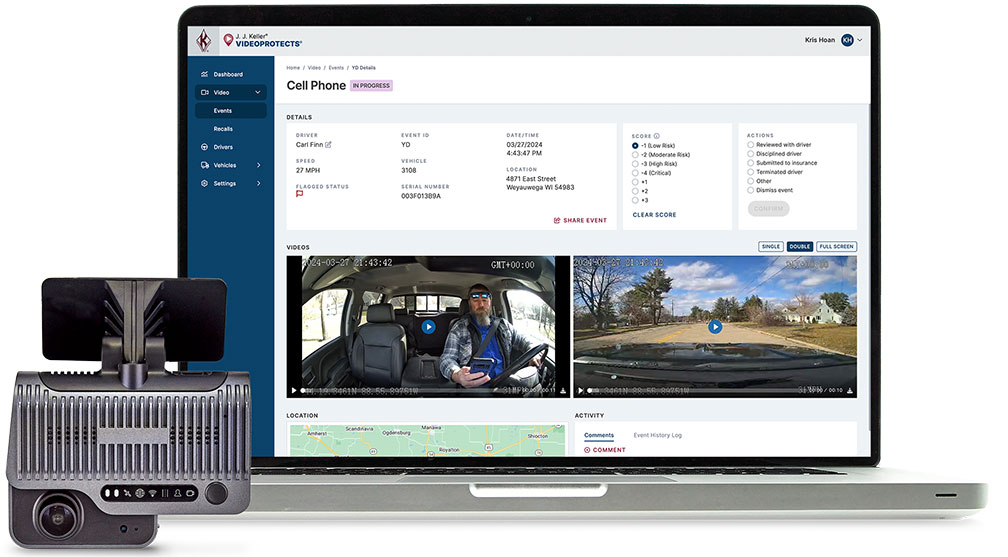Expand the Vehicles sidebar submenu
Viewport: 1008px width, 557px height.
tap(258, 165)
